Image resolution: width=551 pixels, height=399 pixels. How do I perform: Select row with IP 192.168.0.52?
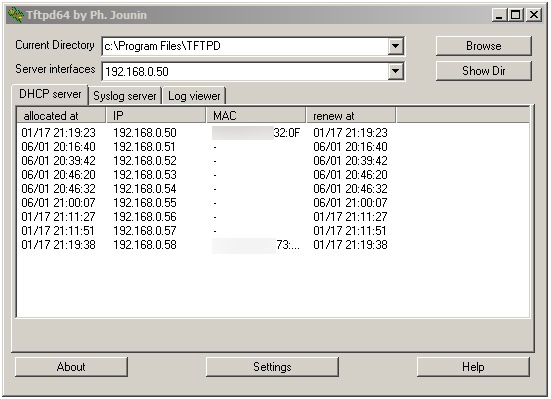pos(272,161)
